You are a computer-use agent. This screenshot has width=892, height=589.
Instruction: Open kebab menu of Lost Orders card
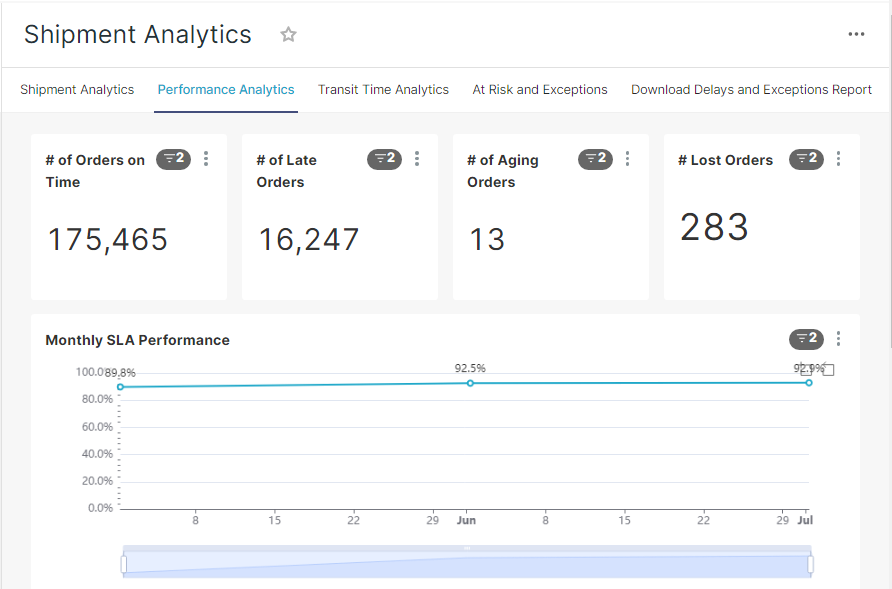(x=839, y=159)
